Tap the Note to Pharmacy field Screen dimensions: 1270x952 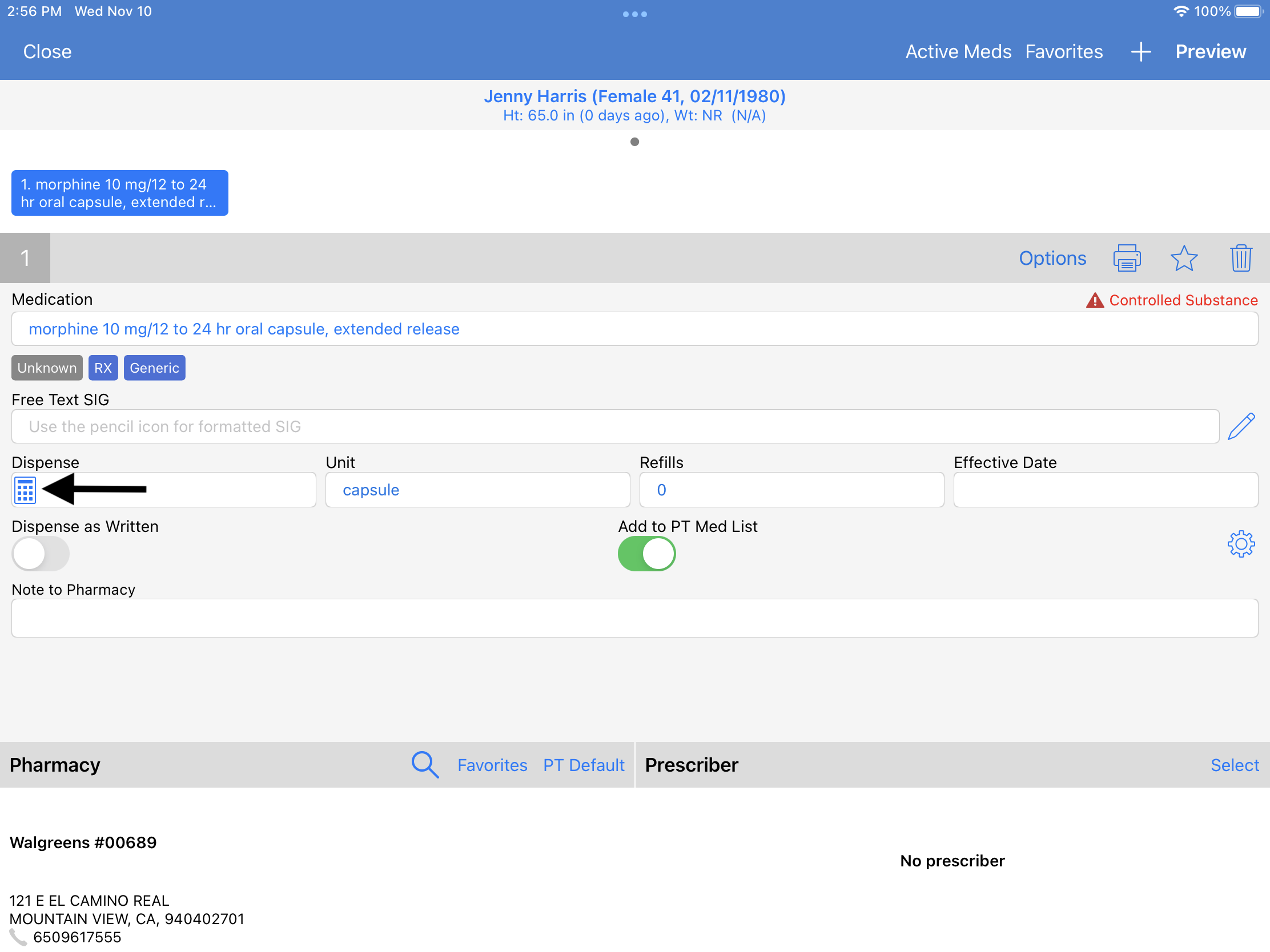coord(634,618)
